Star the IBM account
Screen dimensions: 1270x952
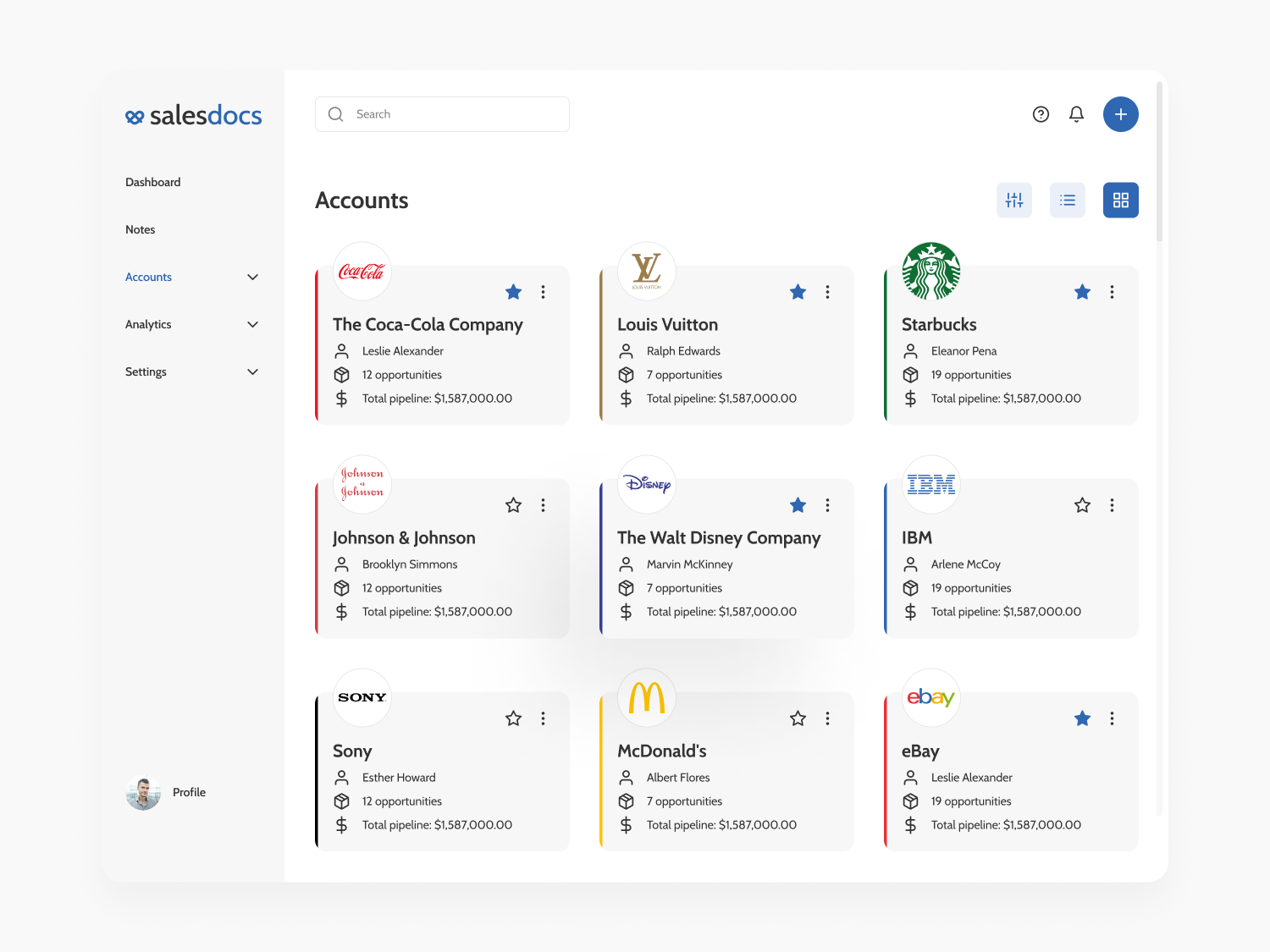1083,505
